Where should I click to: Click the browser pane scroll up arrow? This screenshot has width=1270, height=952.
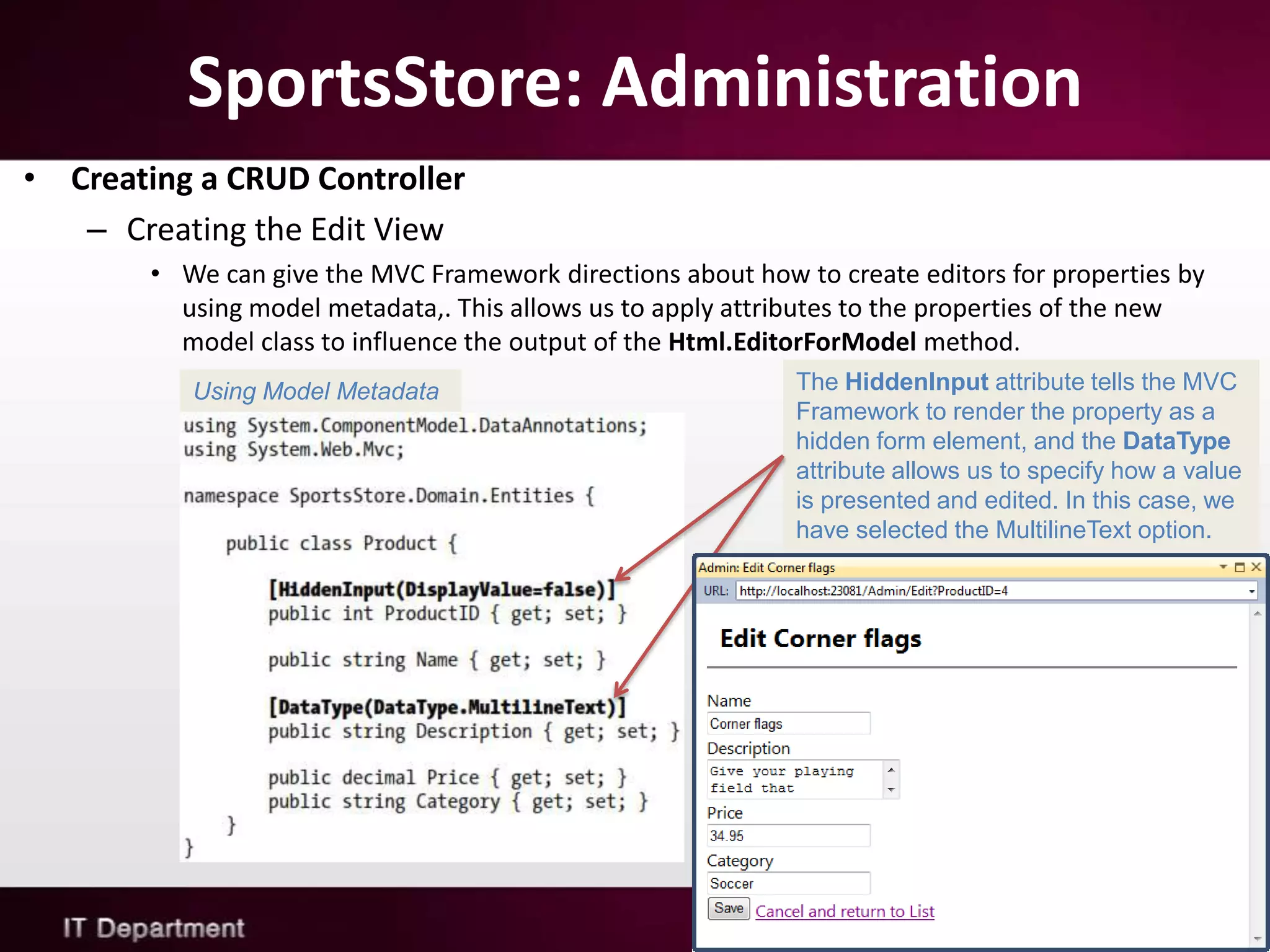tap(1258, 614)
